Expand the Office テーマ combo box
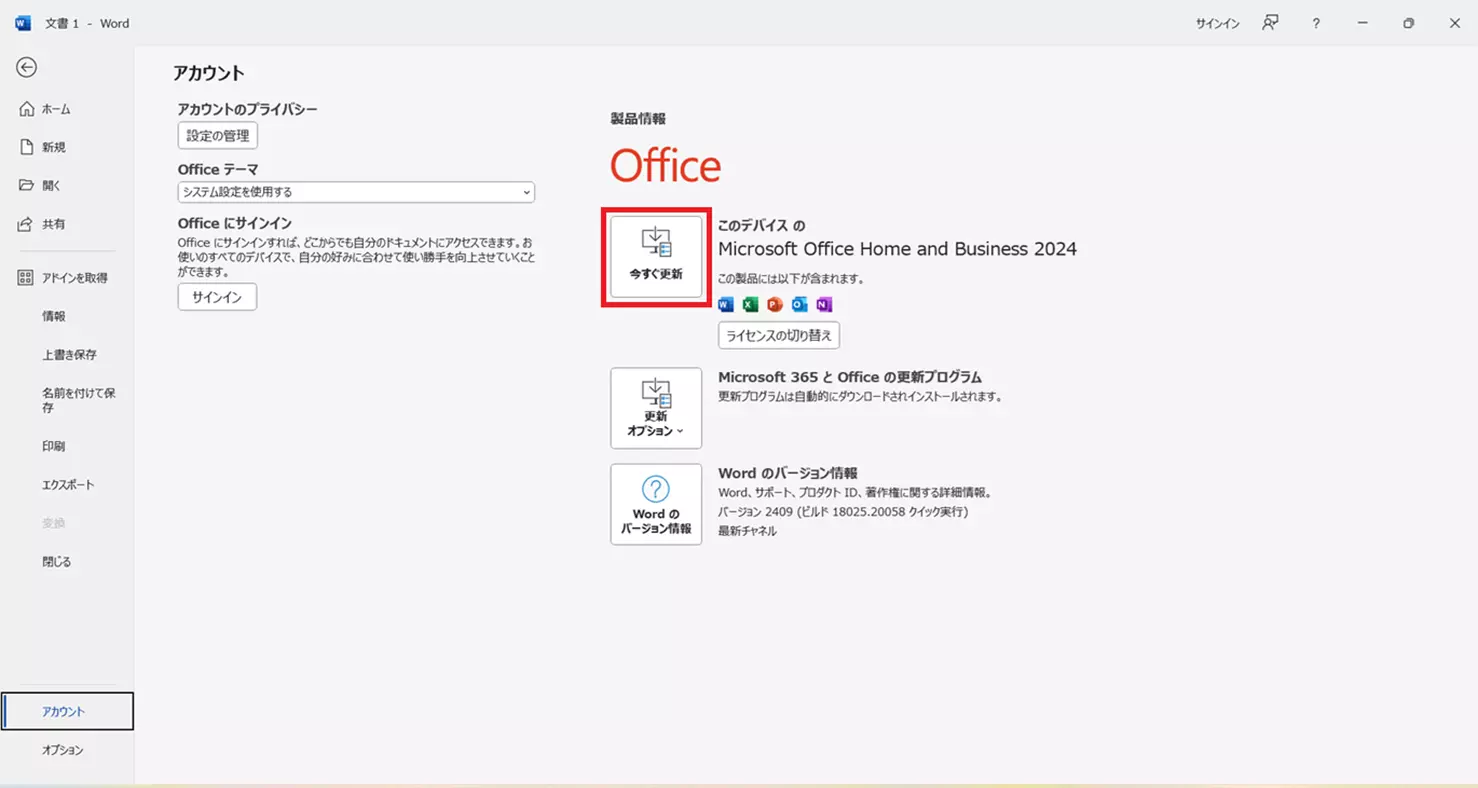The width and height of the screenshot is (1478, 788). point(356,192)
